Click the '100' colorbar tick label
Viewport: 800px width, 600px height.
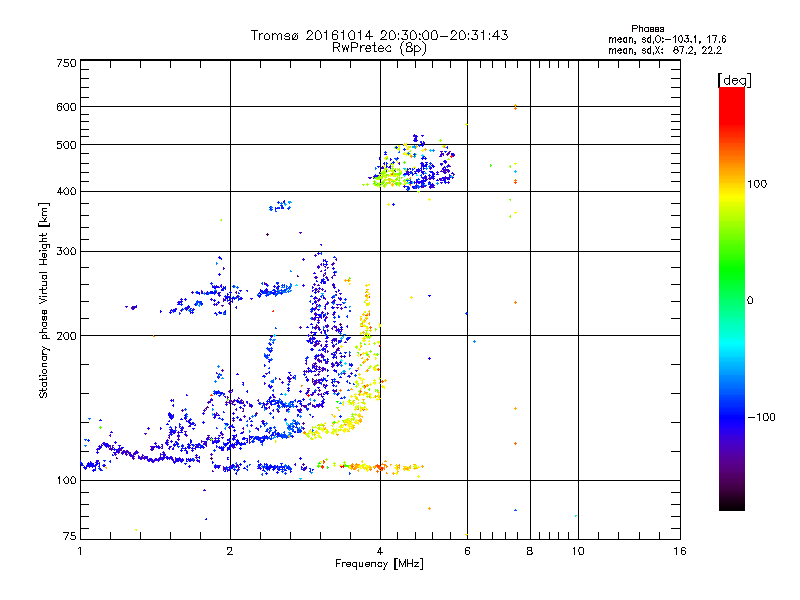point(757,184)
